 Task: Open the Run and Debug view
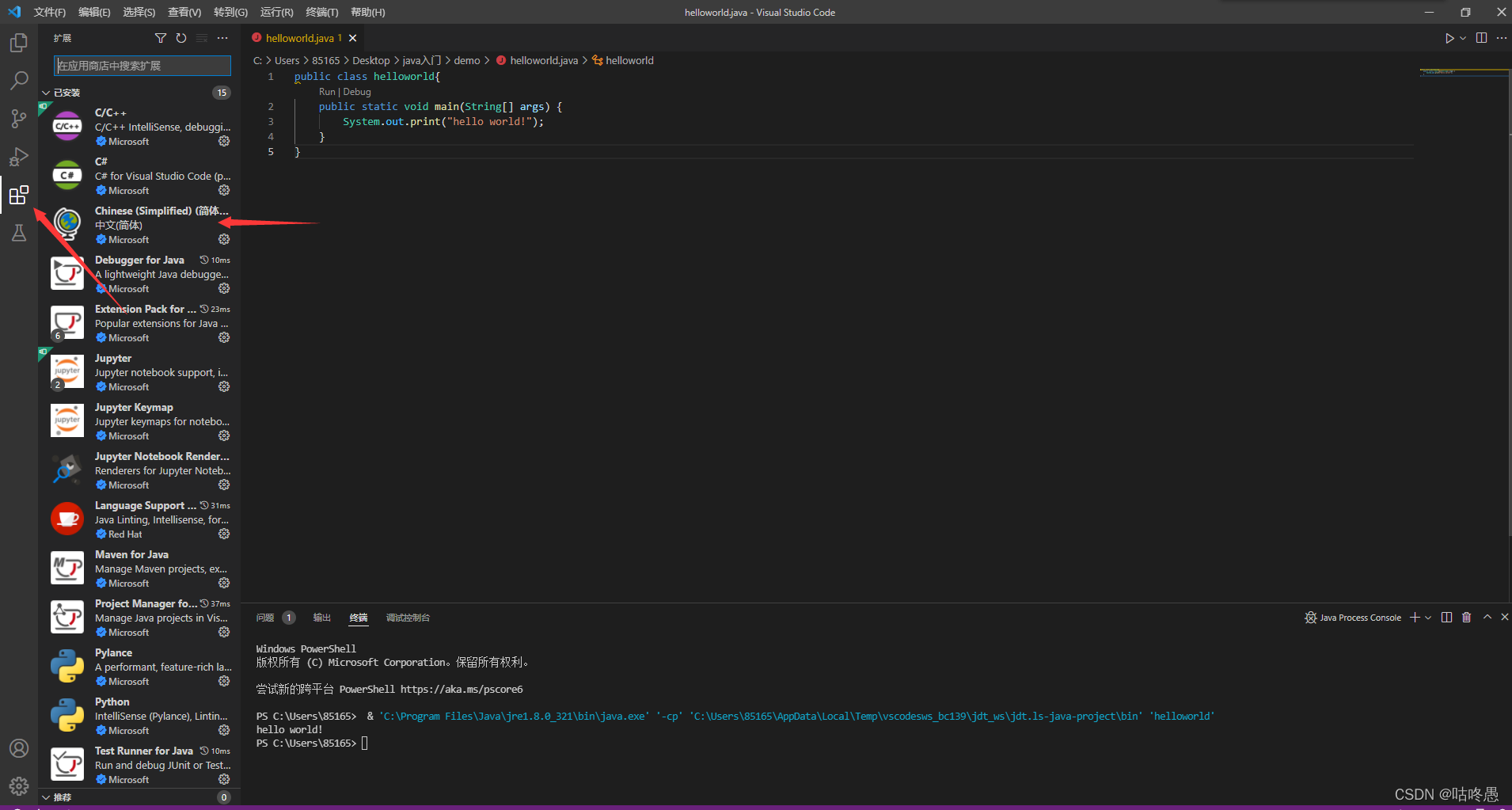click(19, 157)
